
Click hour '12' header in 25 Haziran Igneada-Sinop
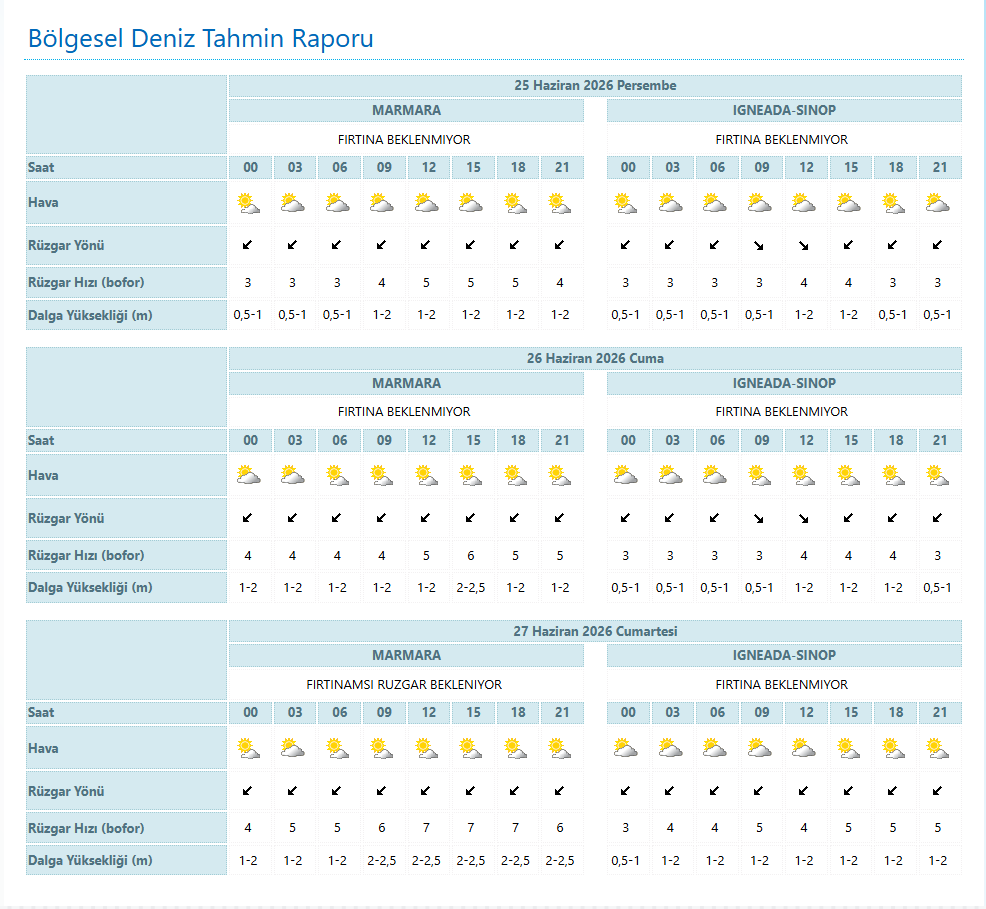coord(806,168)
